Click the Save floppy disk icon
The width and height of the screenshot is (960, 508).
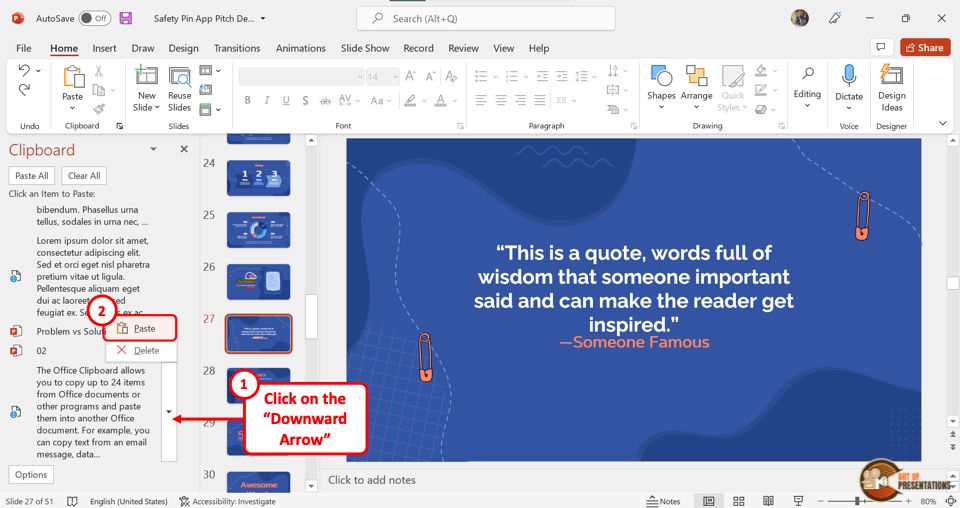pos(126,18)
